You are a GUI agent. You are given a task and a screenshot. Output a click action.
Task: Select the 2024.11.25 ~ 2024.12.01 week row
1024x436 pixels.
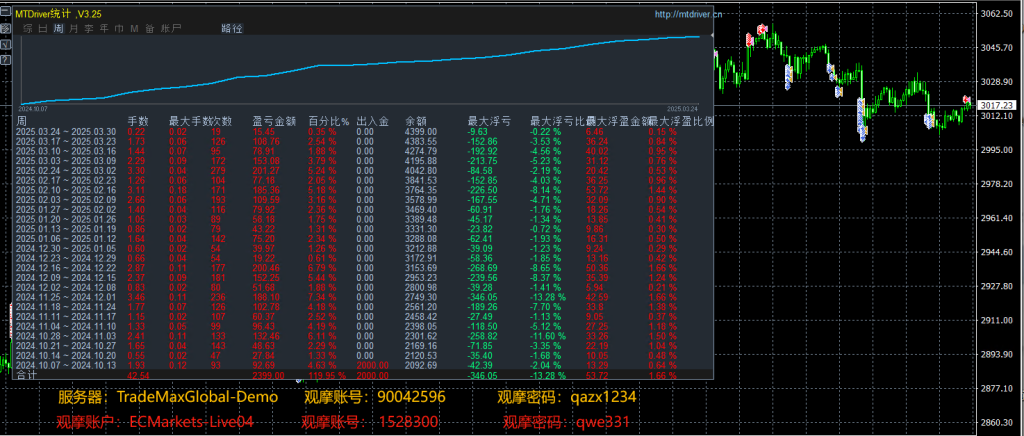point(66,296)
